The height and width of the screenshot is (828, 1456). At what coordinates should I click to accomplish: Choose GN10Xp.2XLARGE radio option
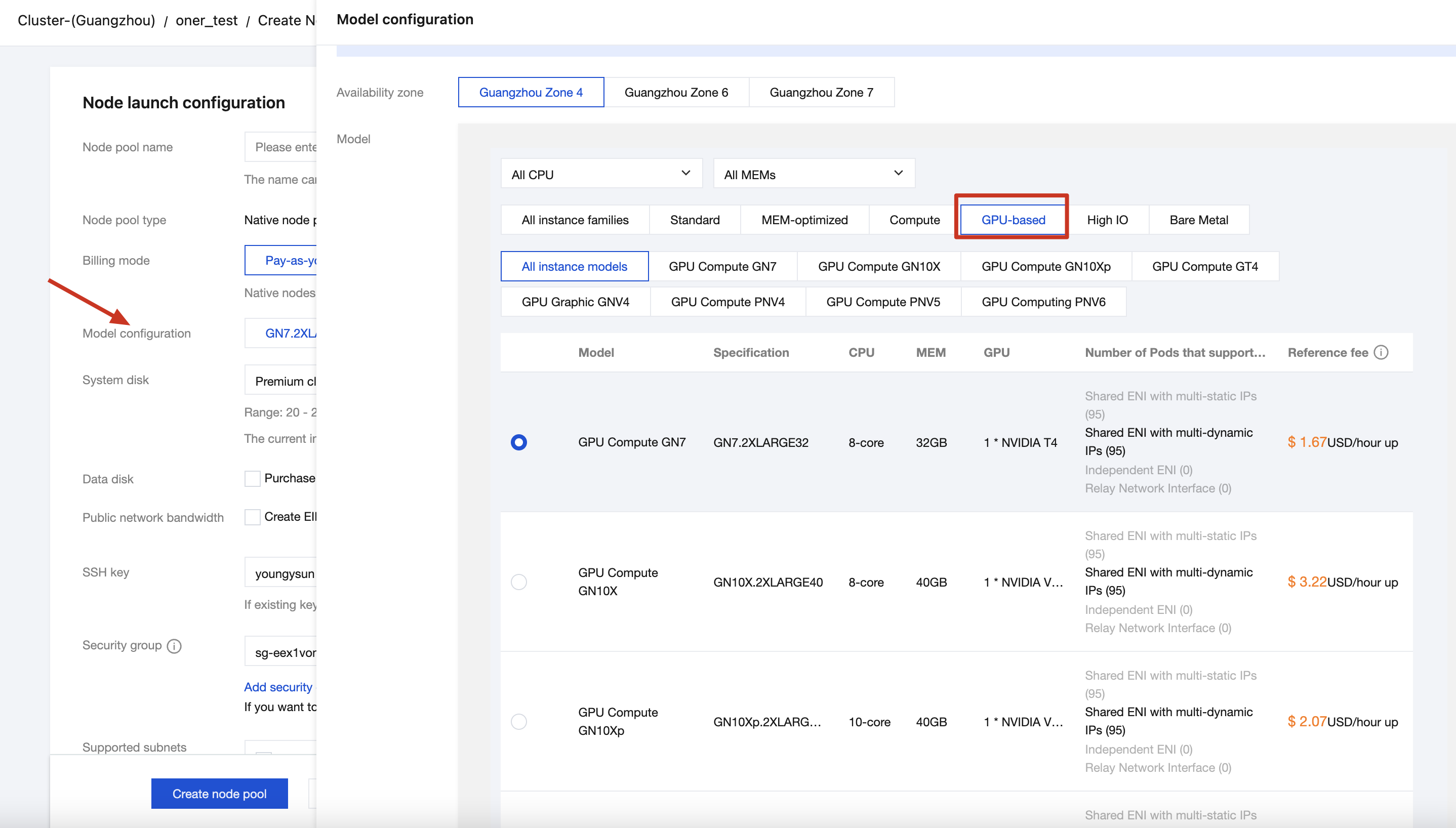point(519,722)
